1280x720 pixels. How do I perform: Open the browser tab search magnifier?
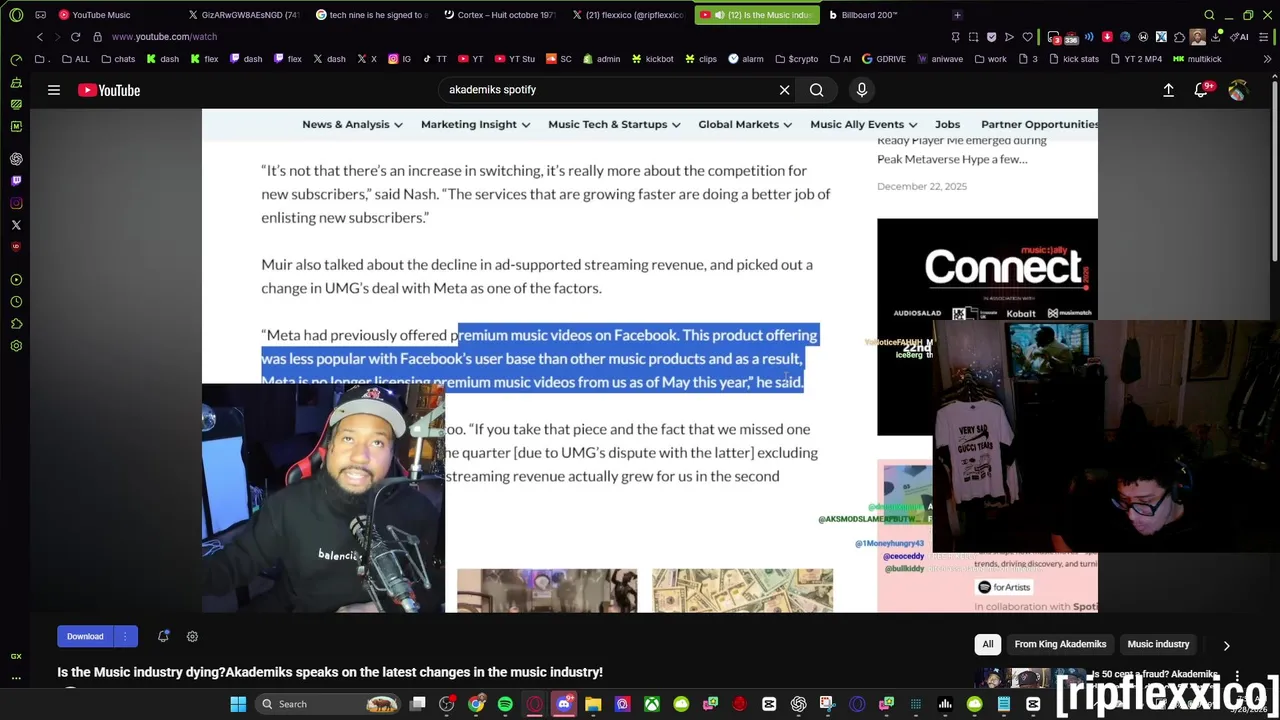click(1209, 15)
